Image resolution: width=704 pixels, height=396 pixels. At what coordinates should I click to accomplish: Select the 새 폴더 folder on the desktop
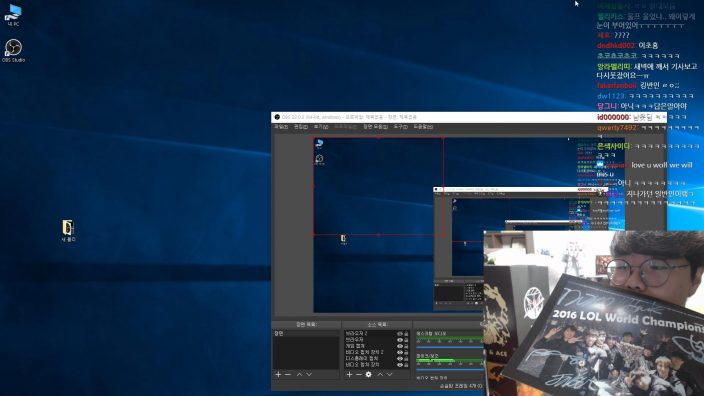pyautogui.click(x=68, y=231)
